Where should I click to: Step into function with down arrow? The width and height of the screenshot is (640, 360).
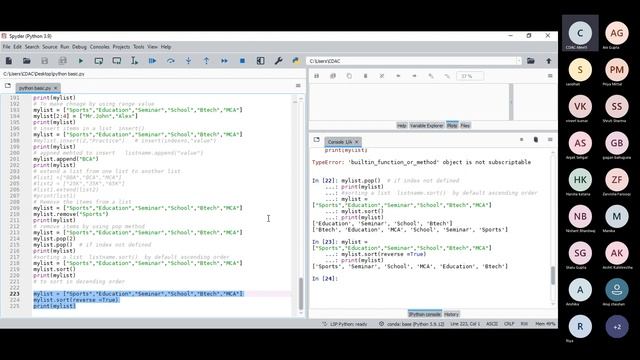tap(188, 61)
